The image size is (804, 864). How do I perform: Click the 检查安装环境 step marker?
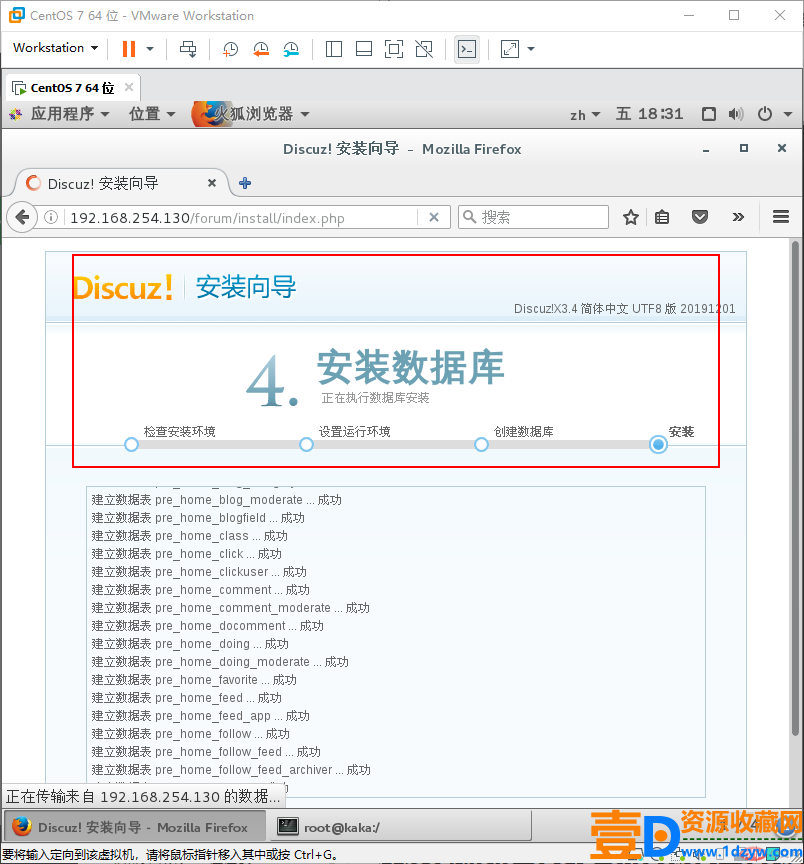131,445
